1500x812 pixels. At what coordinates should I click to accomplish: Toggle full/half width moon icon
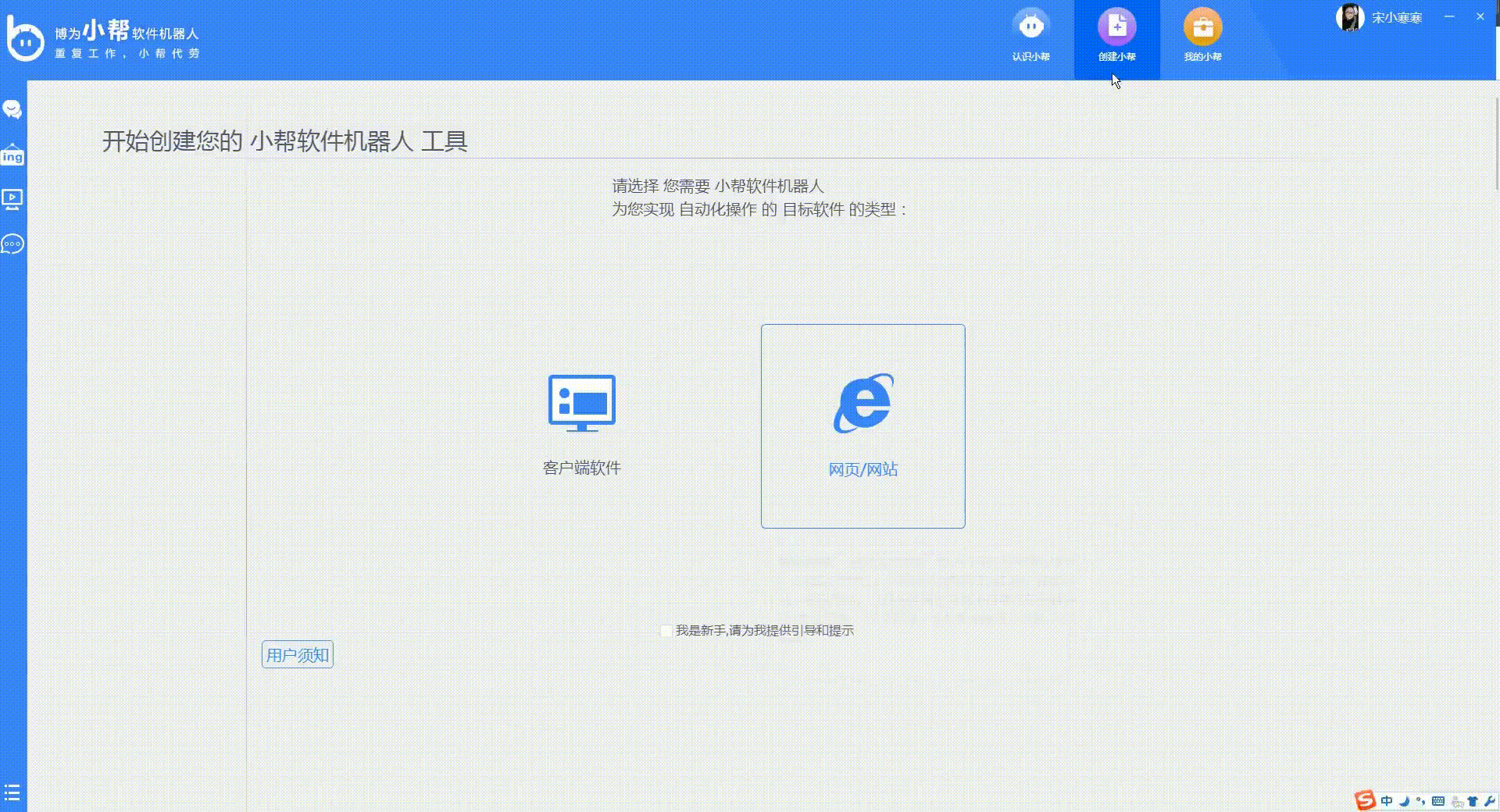pos(1404,801)
